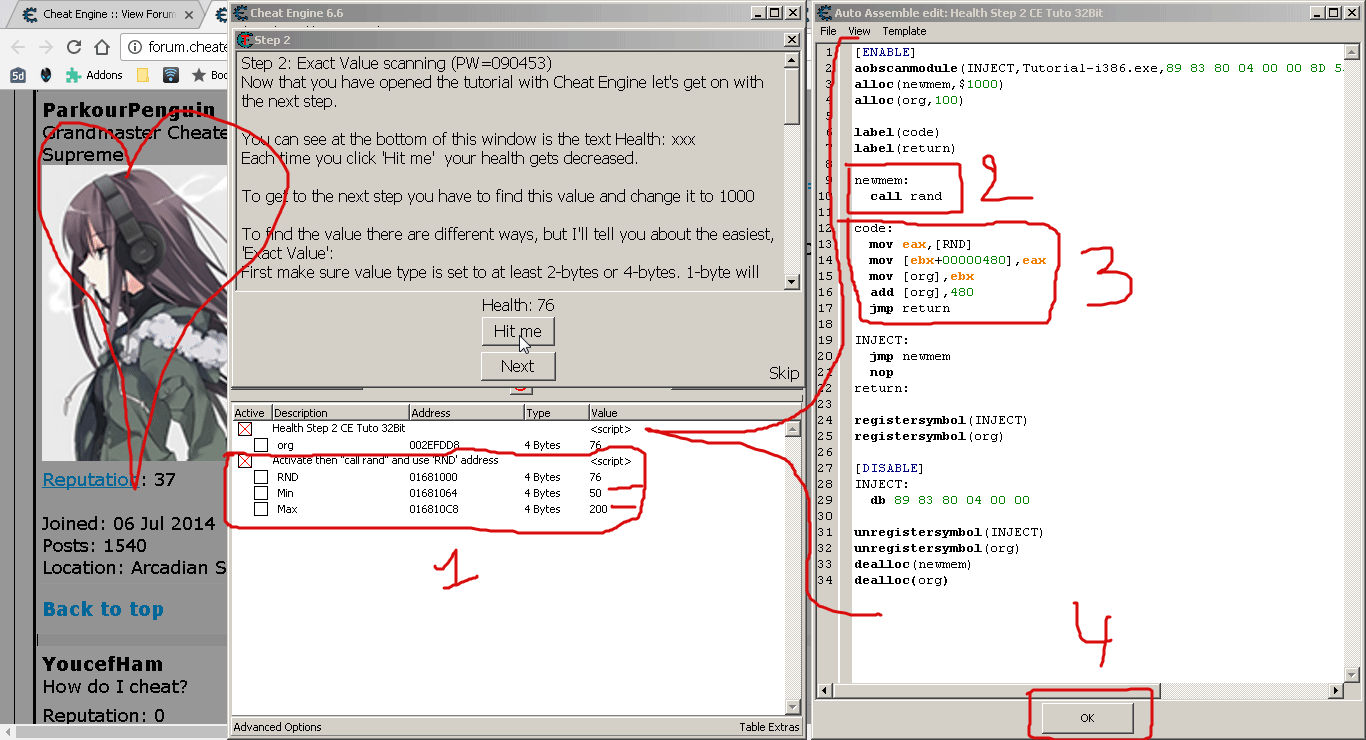Open the Template menu in Auto Assemble
This screenshot has height=740, width=1366.
pyautogui.click(x=904, y=31)
